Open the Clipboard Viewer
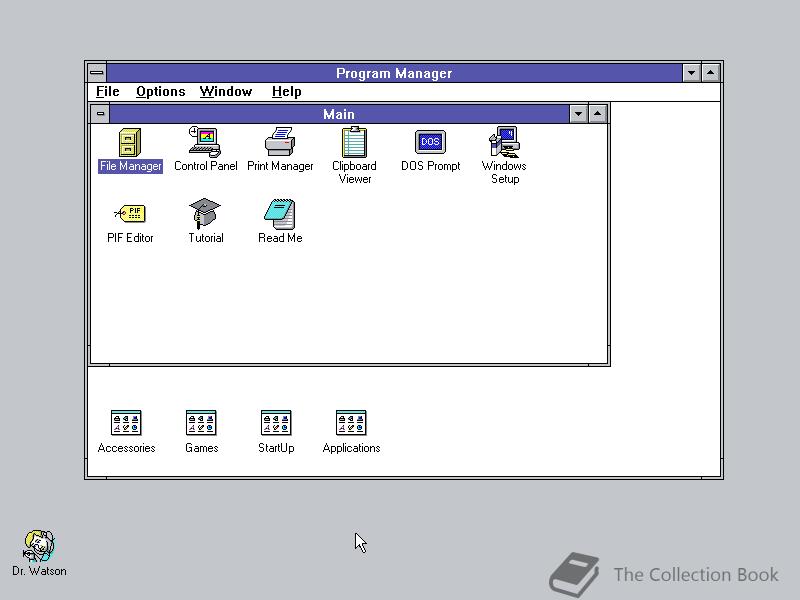Image resolution: width=800 pixels, height=600 pixels. [x=354, y=143]
